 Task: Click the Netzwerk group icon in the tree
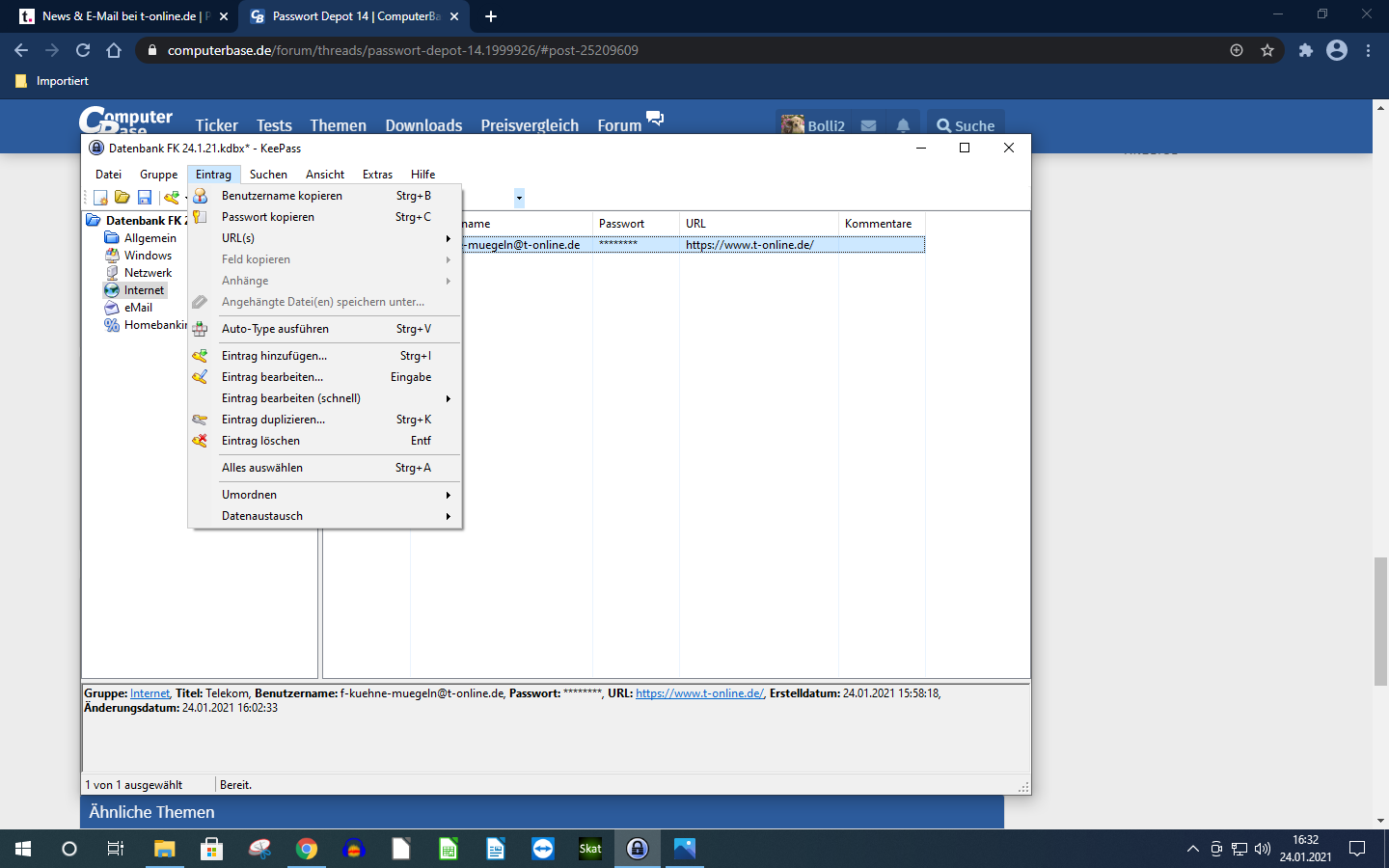[112, 273]
